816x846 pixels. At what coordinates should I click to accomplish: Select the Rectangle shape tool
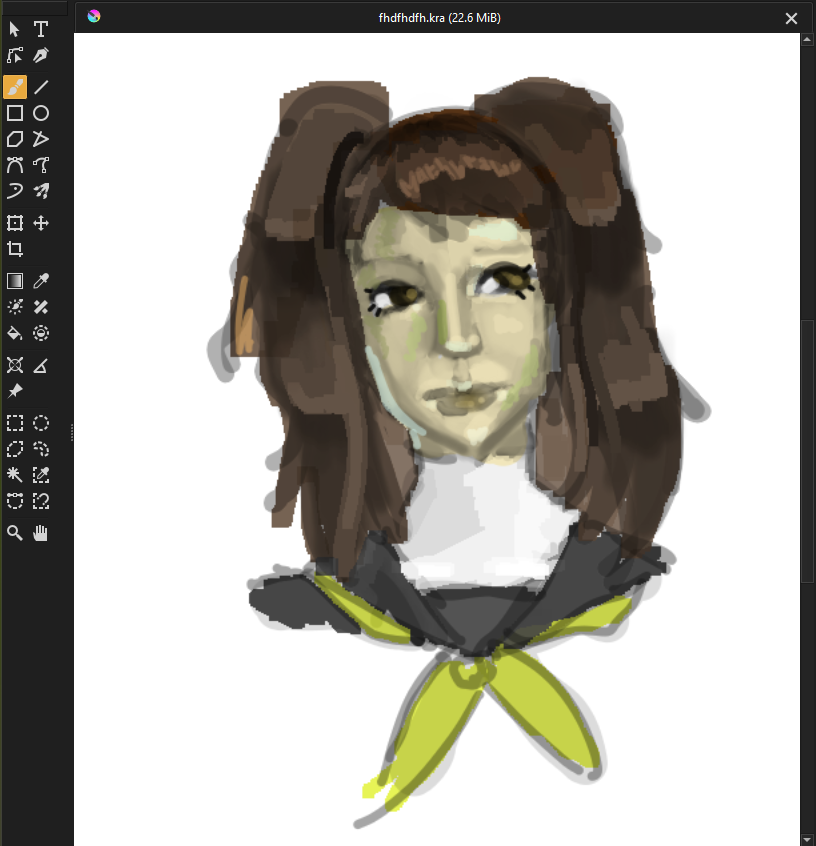point(15,113)
